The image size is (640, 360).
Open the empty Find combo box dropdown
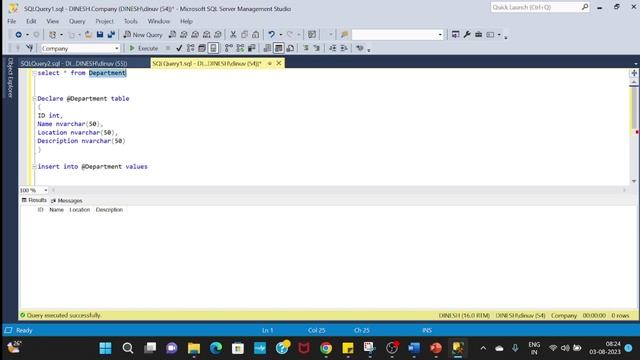[x=440, y=35]
